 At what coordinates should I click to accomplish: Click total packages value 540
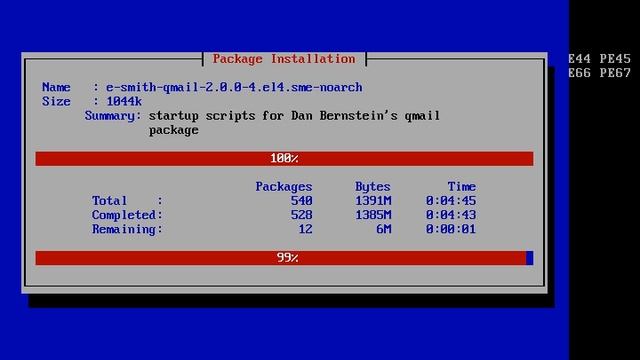click(302, 201)
